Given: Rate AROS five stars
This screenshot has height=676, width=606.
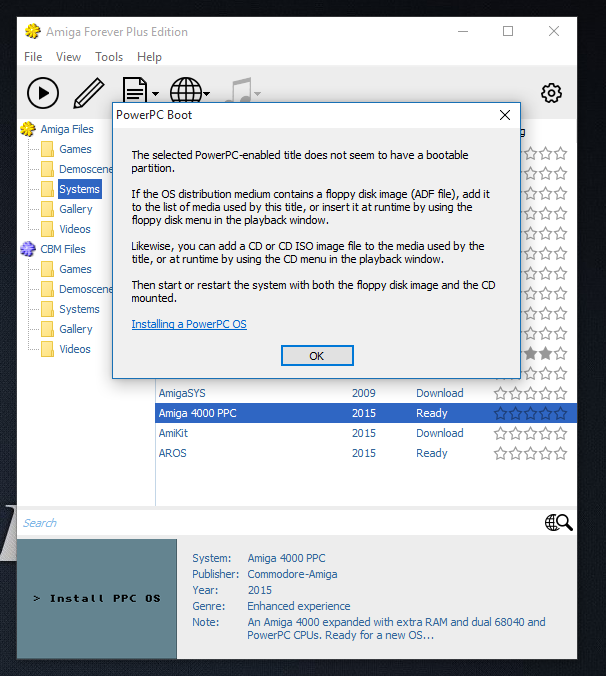Looking at the screenshot, I should pos(561,453).
